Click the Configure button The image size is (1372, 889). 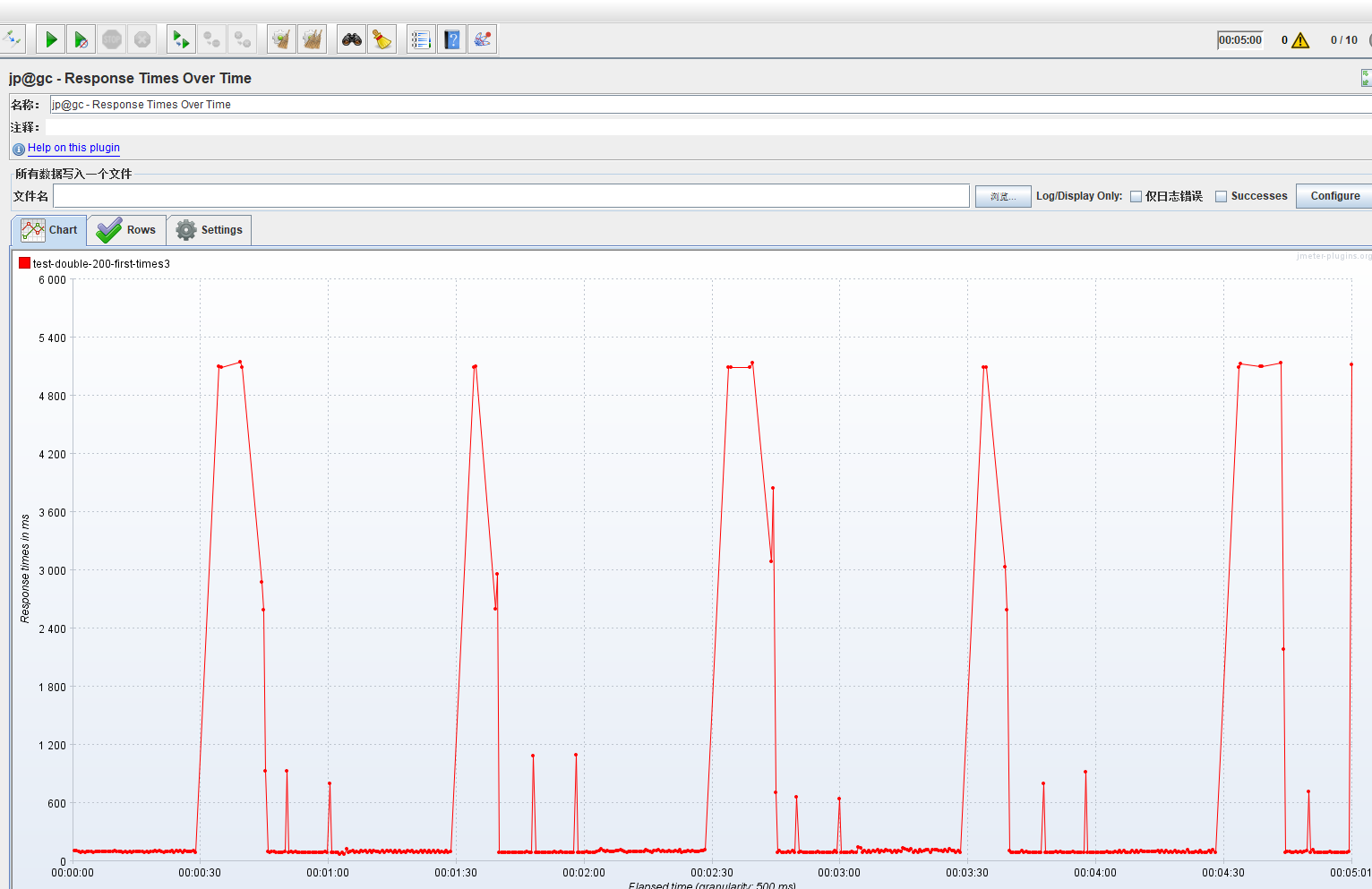pos(1334,196)
